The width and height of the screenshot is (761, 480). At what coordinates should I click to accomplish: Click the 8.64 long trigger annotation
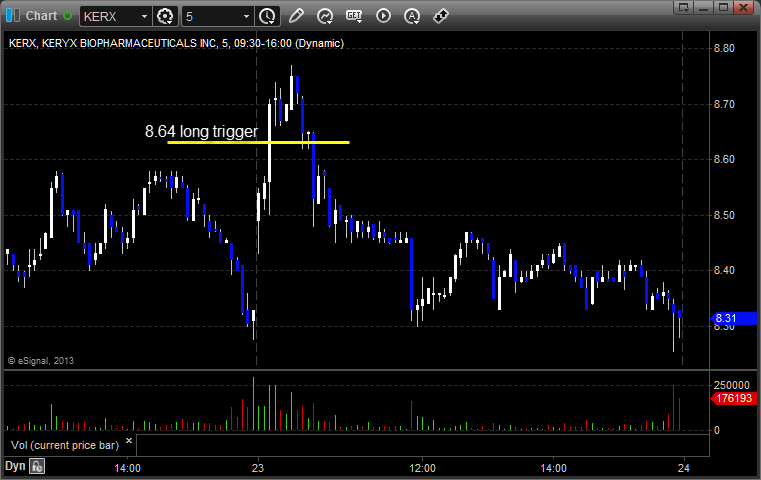pos(201,131)
